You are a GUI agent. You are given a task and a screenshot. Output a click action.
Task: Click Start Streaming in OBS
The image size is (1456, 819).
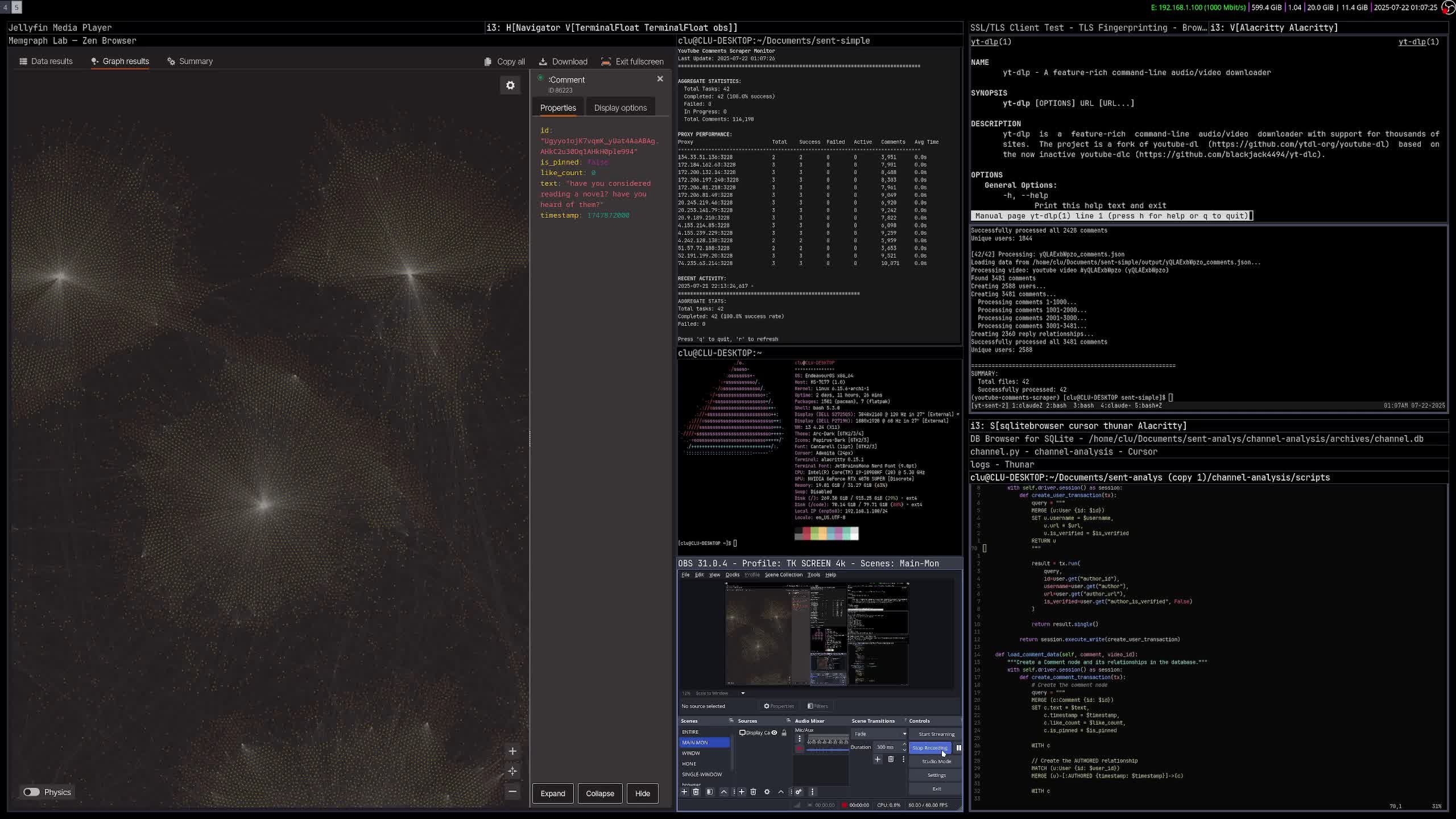936,734
